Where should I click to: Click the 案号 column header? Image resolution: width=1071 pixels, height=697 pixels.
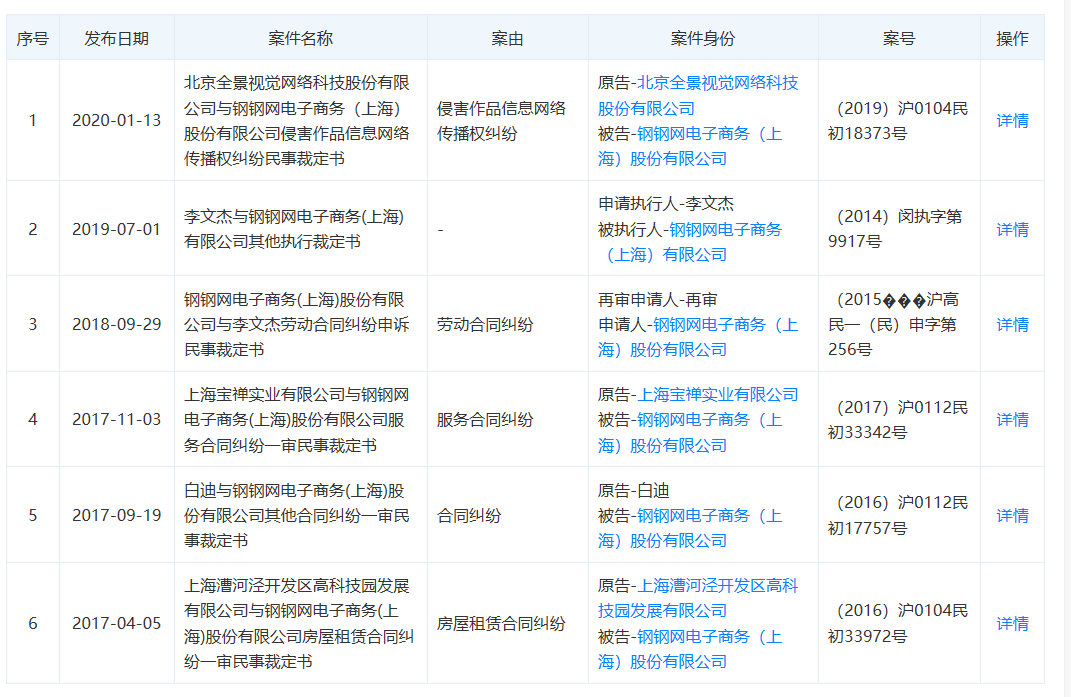pyautogui.click(x=898, y=38)
